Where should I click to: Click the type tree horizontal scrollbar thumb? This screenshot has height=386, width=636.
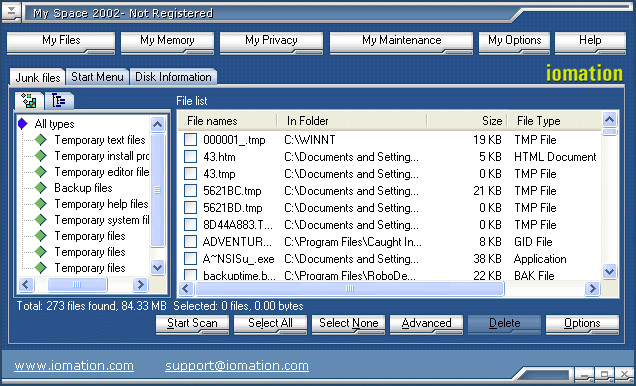tap(77, 284)
